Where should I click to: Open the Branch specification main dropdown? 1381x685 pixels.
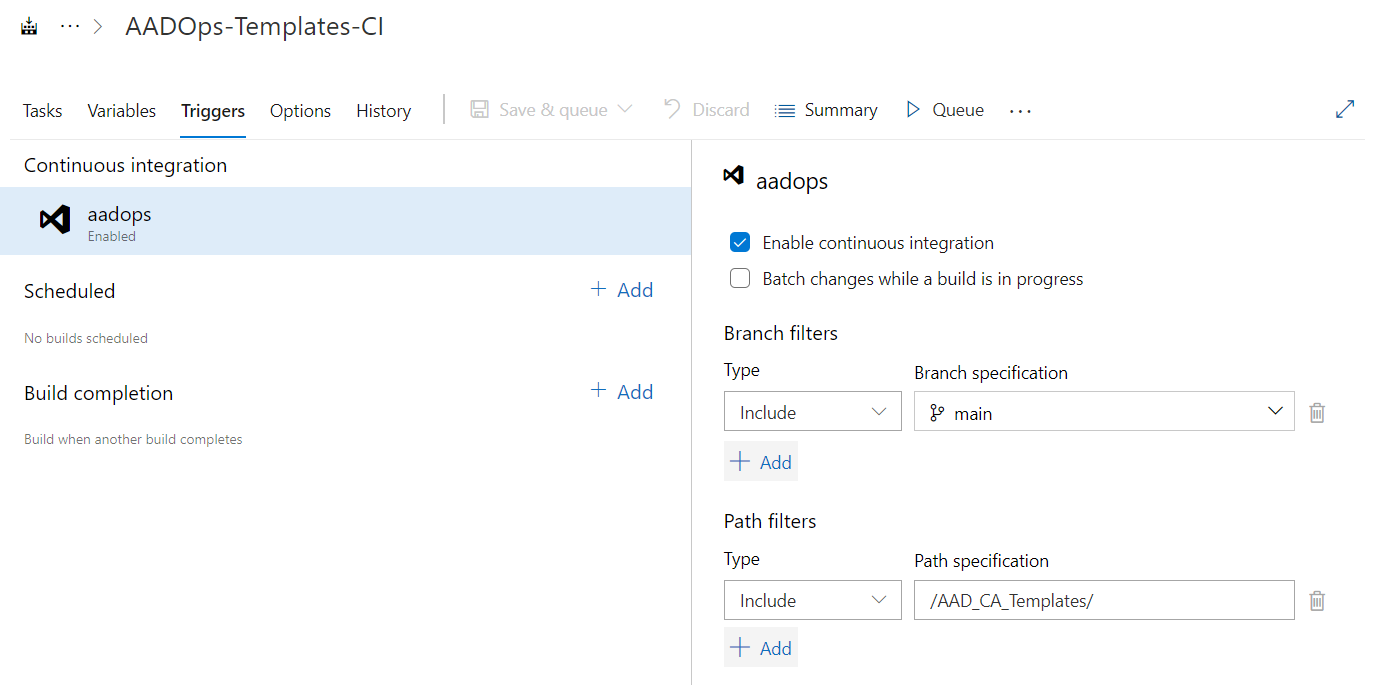pos(1104,412)
